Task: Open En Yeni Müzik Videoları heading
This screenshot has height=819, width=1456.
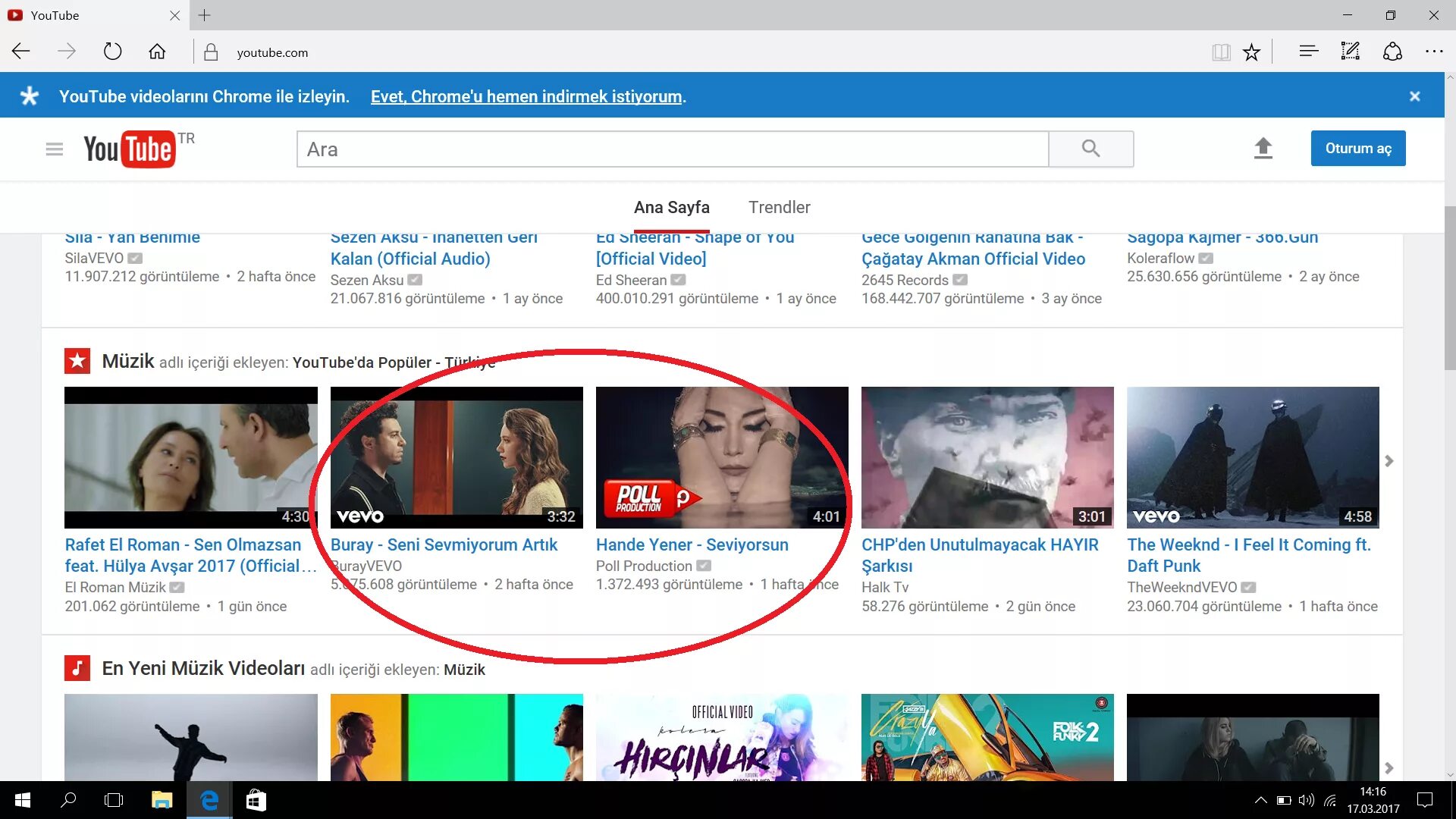Action: (x=203, y=668)
